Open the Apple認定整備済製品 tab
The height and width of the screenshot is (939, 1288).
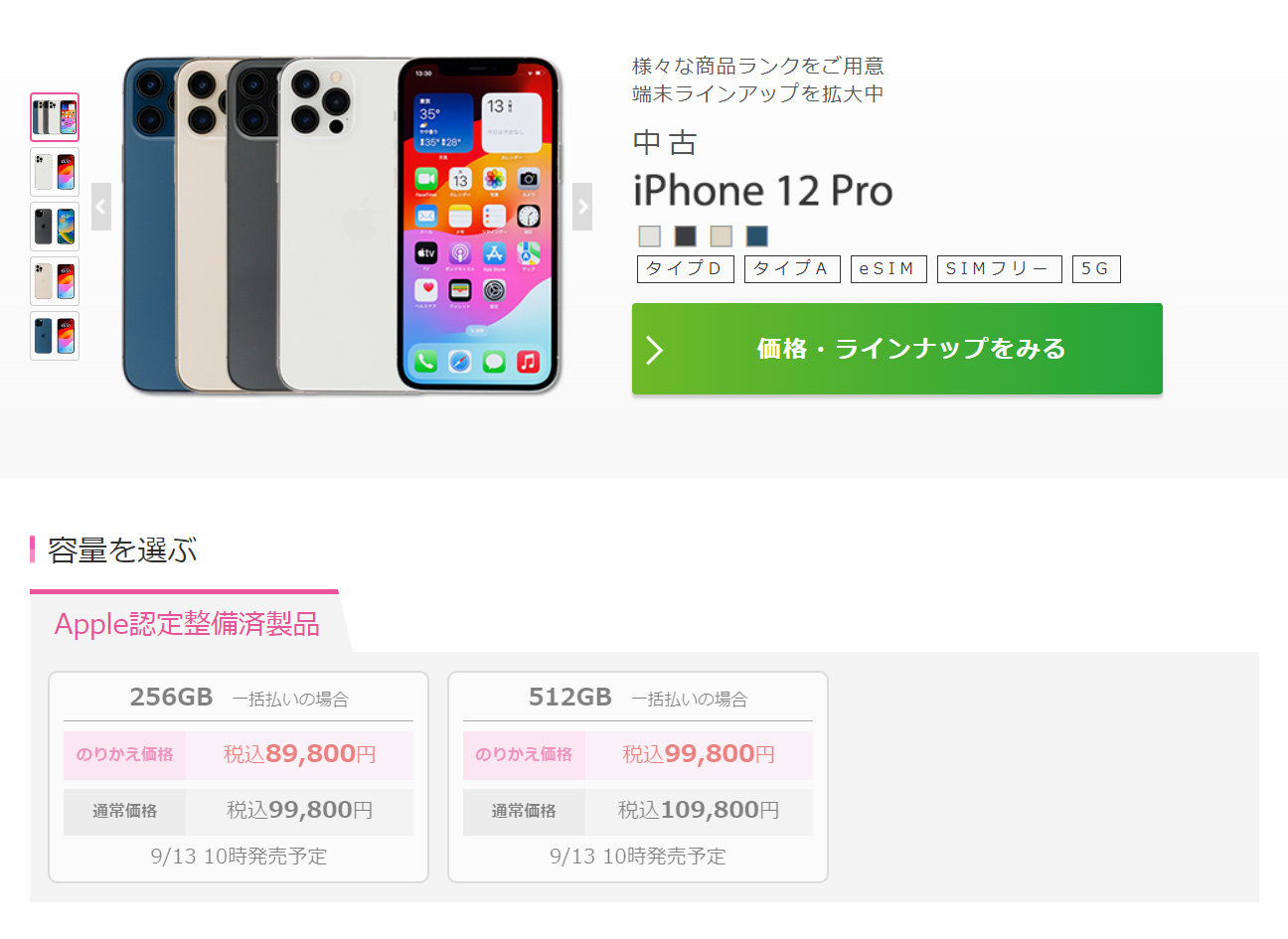[187, 623]
